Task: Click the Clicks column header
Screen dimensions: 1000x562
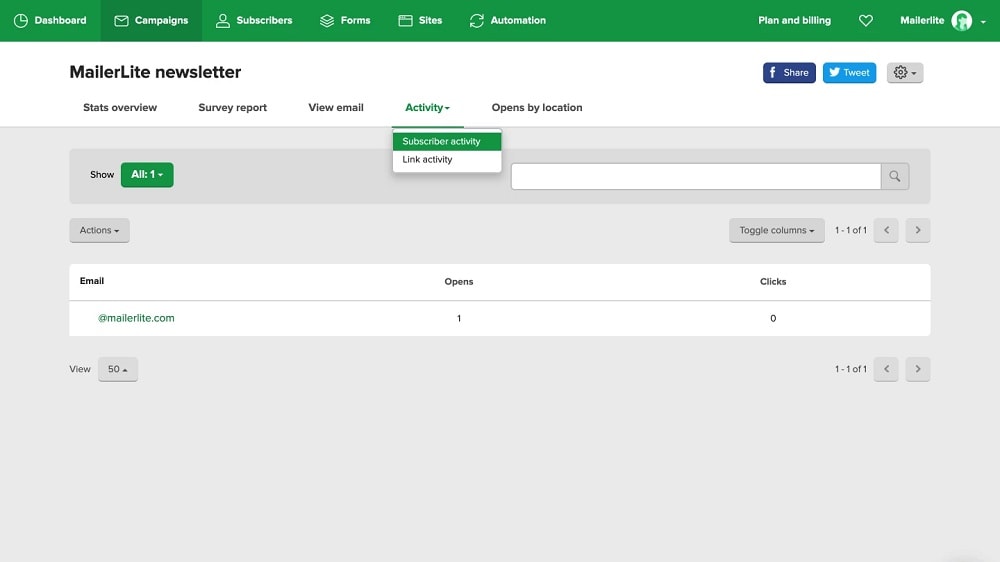Action: click(x=773, y=281)
